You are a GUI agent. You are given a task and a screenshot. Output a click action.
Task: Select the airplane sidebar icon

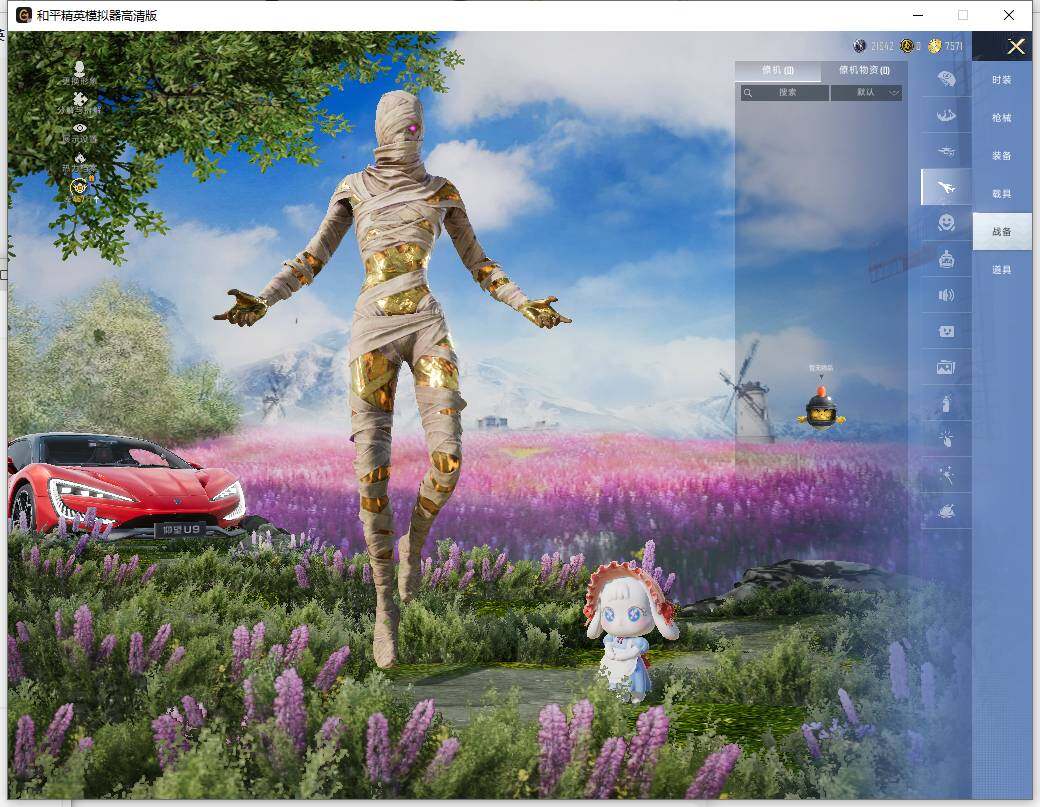pos(946,187)
